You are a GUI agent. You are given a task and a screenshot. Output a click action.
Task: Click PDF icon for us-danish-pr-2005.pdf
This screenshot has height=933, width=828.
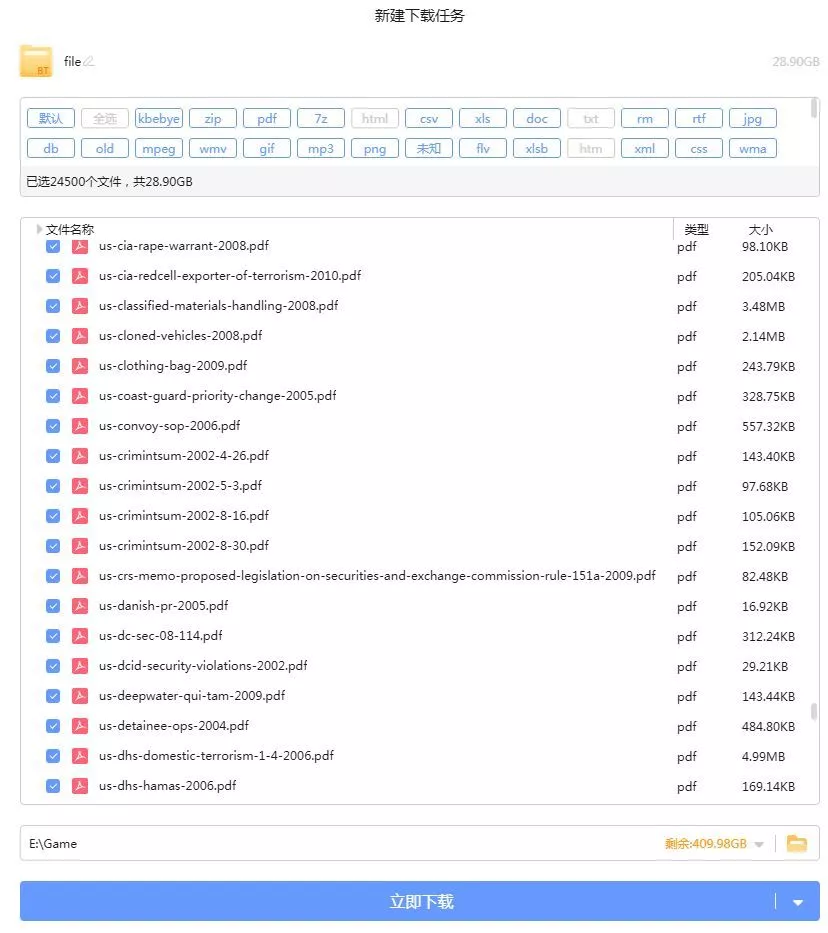tap(80, 606)
